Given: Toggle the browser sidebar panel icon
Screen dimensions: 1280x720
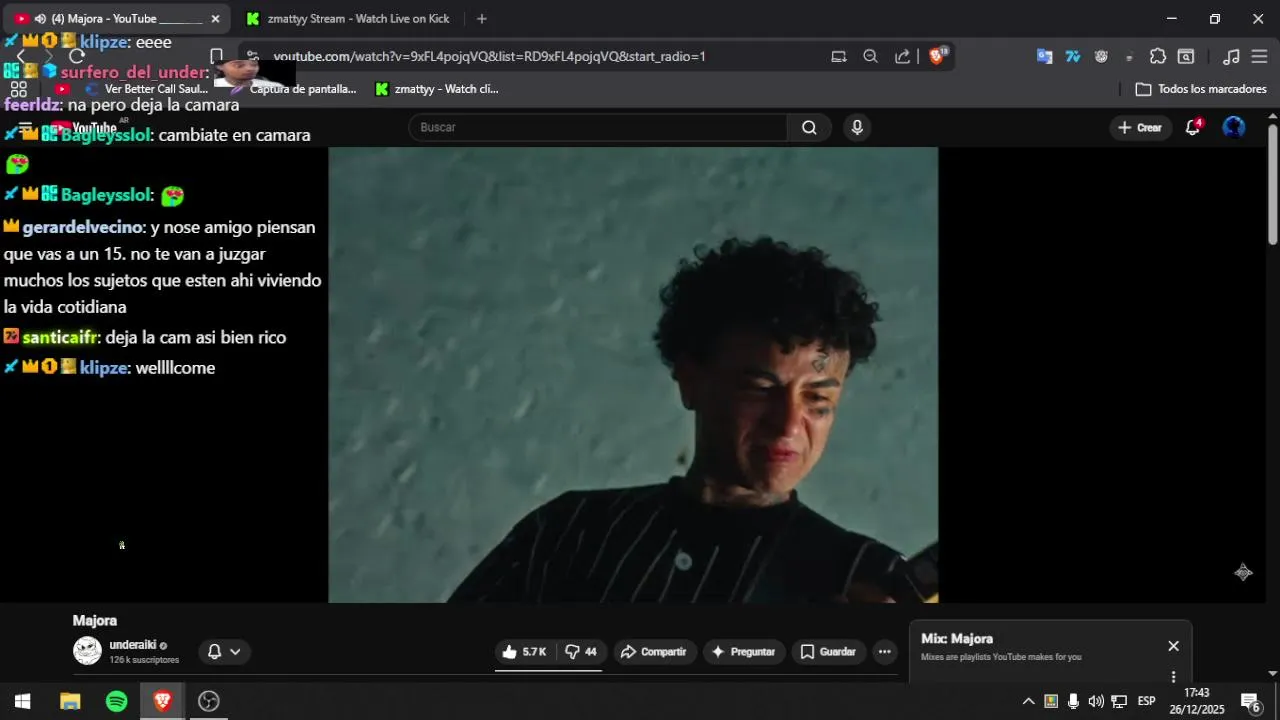Looking at the screenshot, I should (x=1186, y=56).
